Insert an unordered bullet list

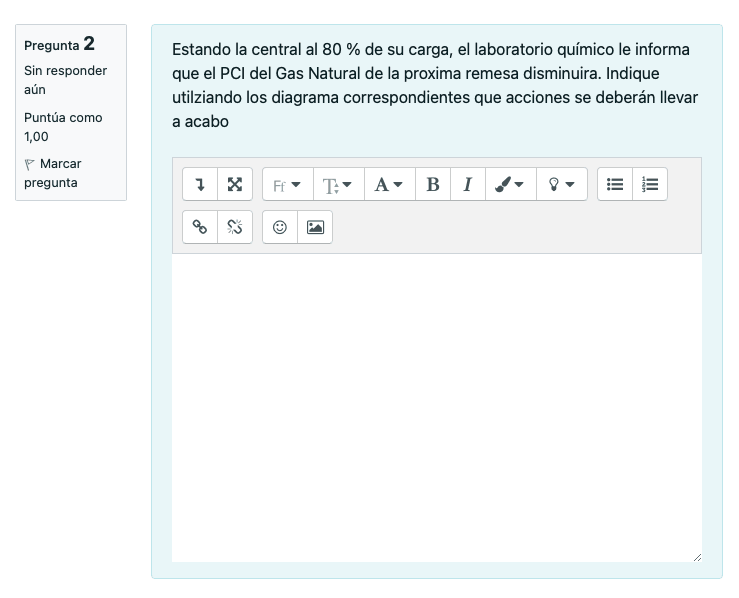(615, 184)
